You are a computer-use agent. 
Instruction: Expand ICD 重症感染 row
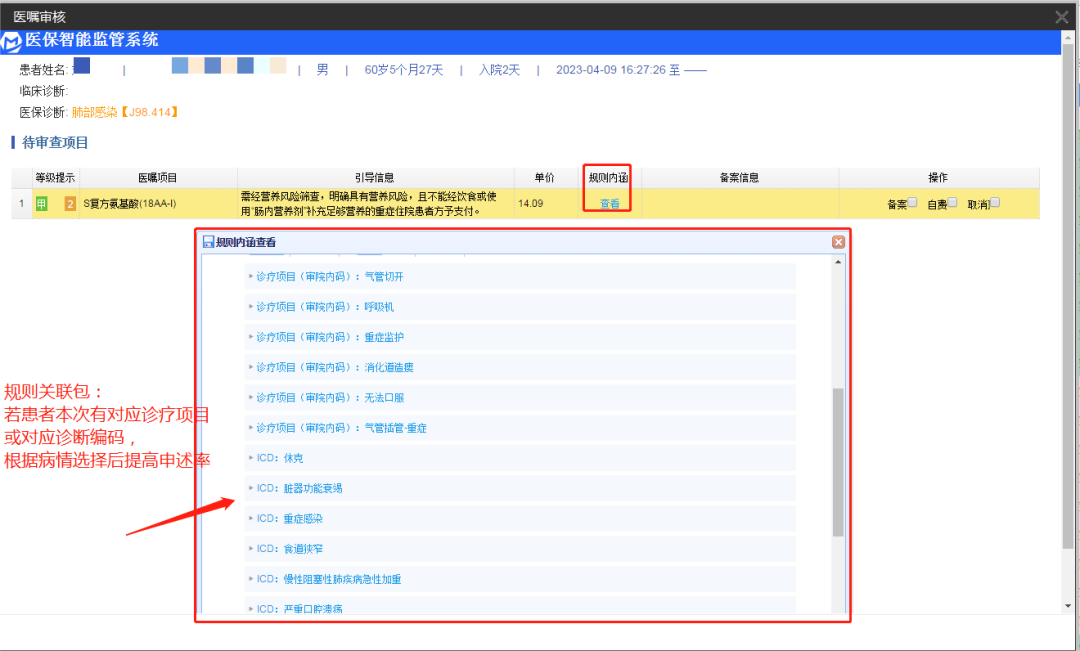520,519
